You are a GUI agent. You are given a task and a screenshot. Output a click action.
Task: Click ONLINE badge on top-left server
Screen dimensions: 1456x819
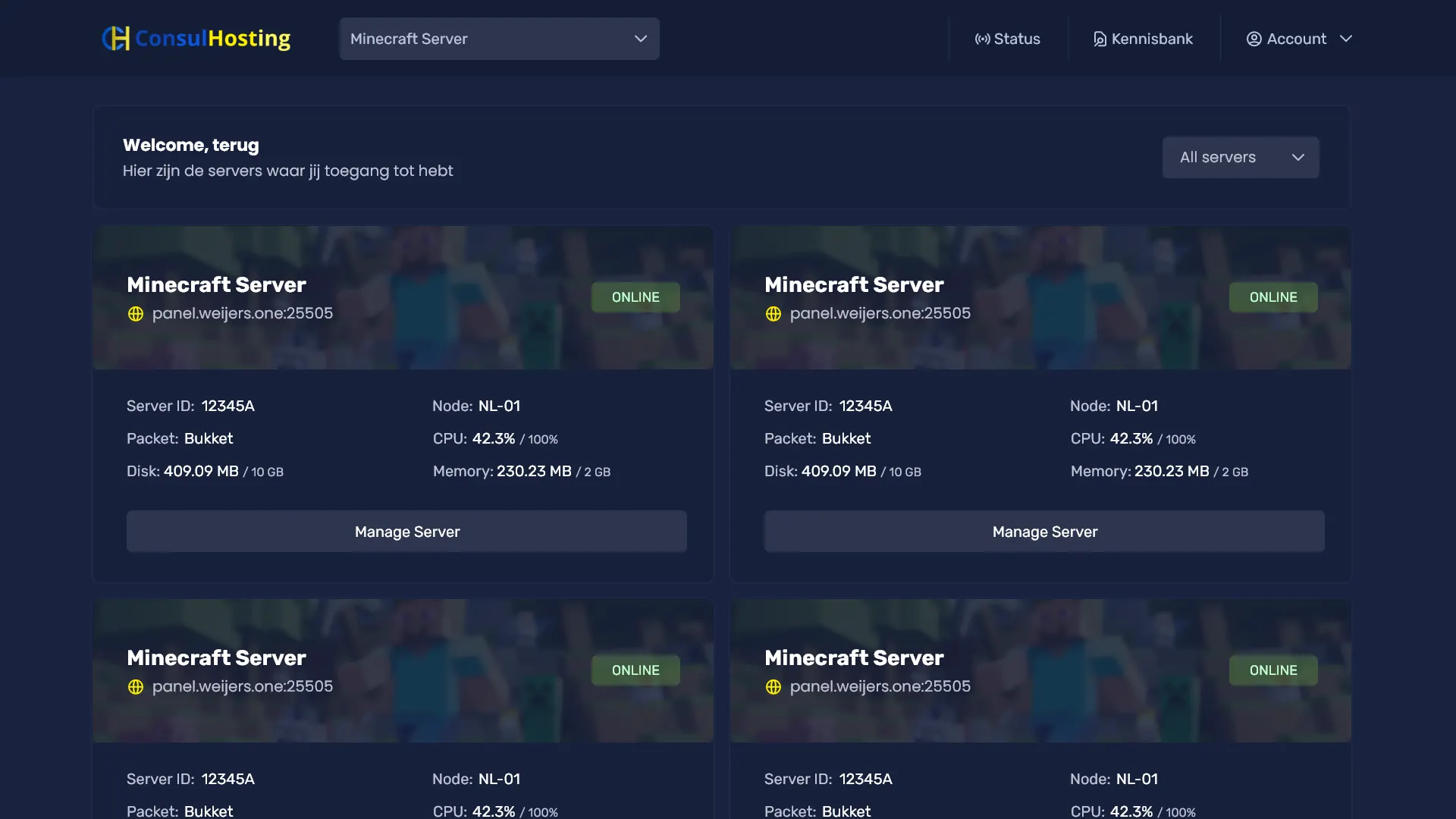pyautogui.click(x=635, y=297)
